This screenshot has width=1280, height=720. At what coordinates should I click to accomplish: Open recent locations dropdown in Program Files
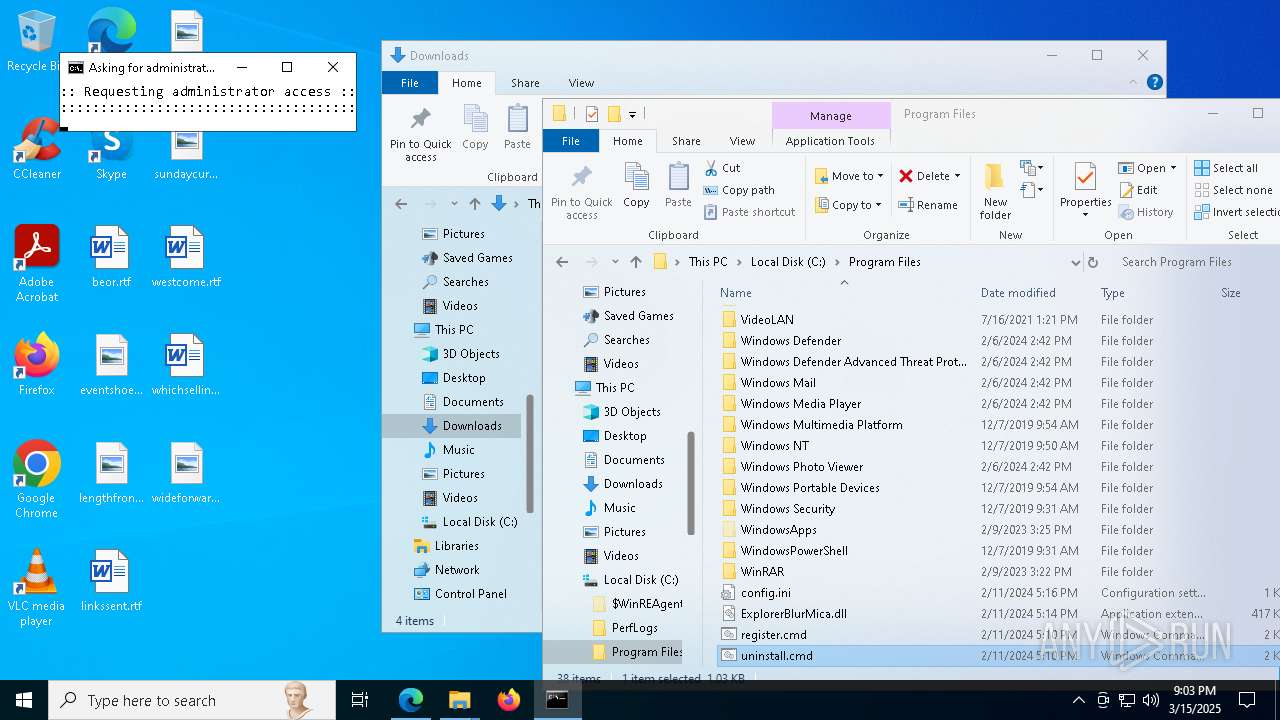pyautogui.click(x=614, y=262)
